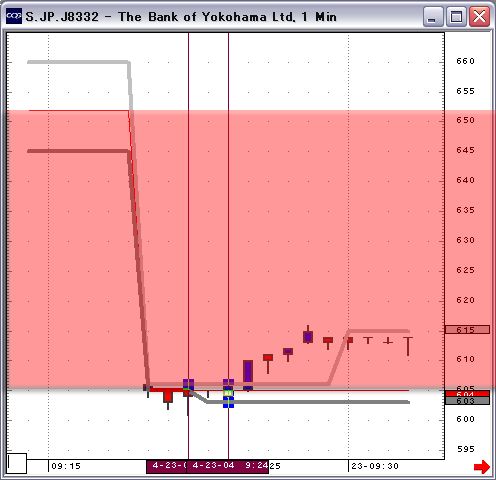
Task: Click the 645 price scale label
Action: point(465,150)
